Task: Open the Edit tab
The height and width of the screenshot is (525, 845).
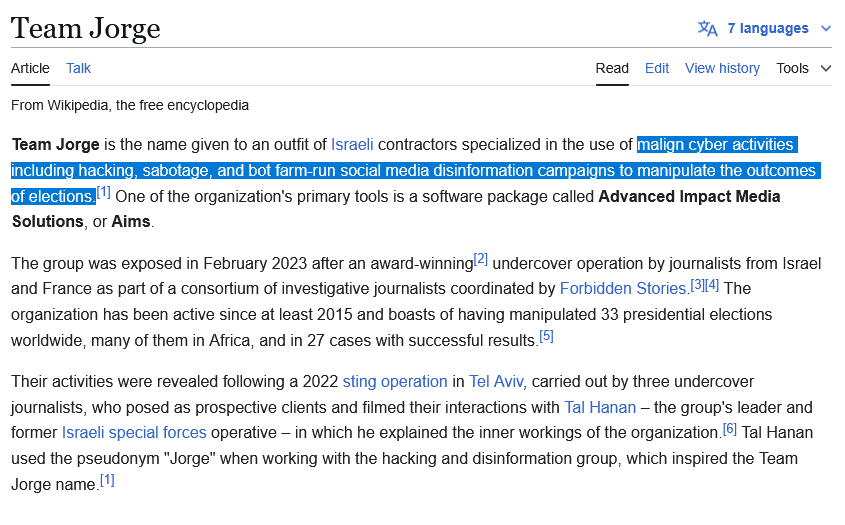Action: coord(656,68)
